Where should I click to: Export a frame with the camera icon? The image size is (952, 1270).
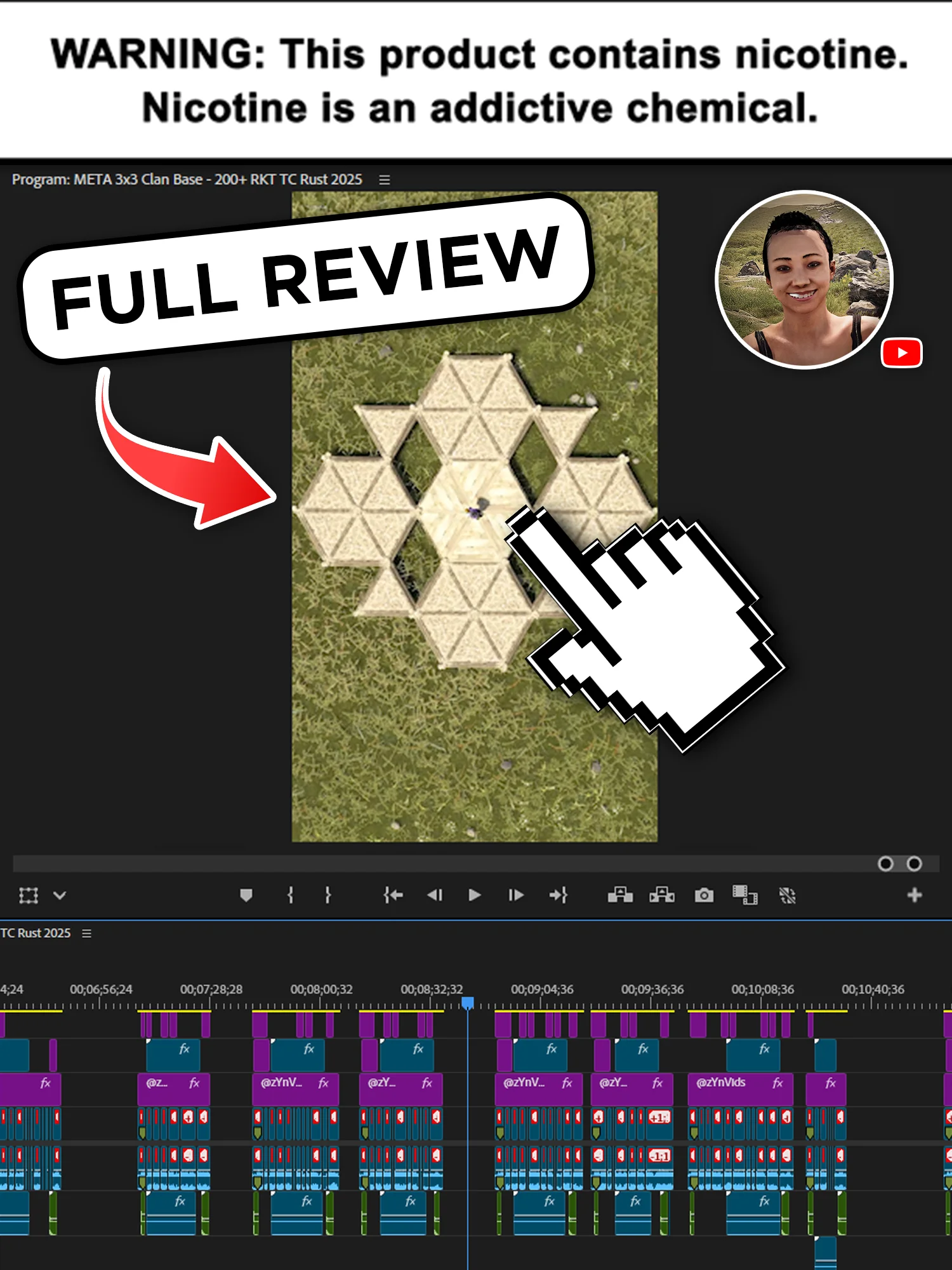[704, 895]
